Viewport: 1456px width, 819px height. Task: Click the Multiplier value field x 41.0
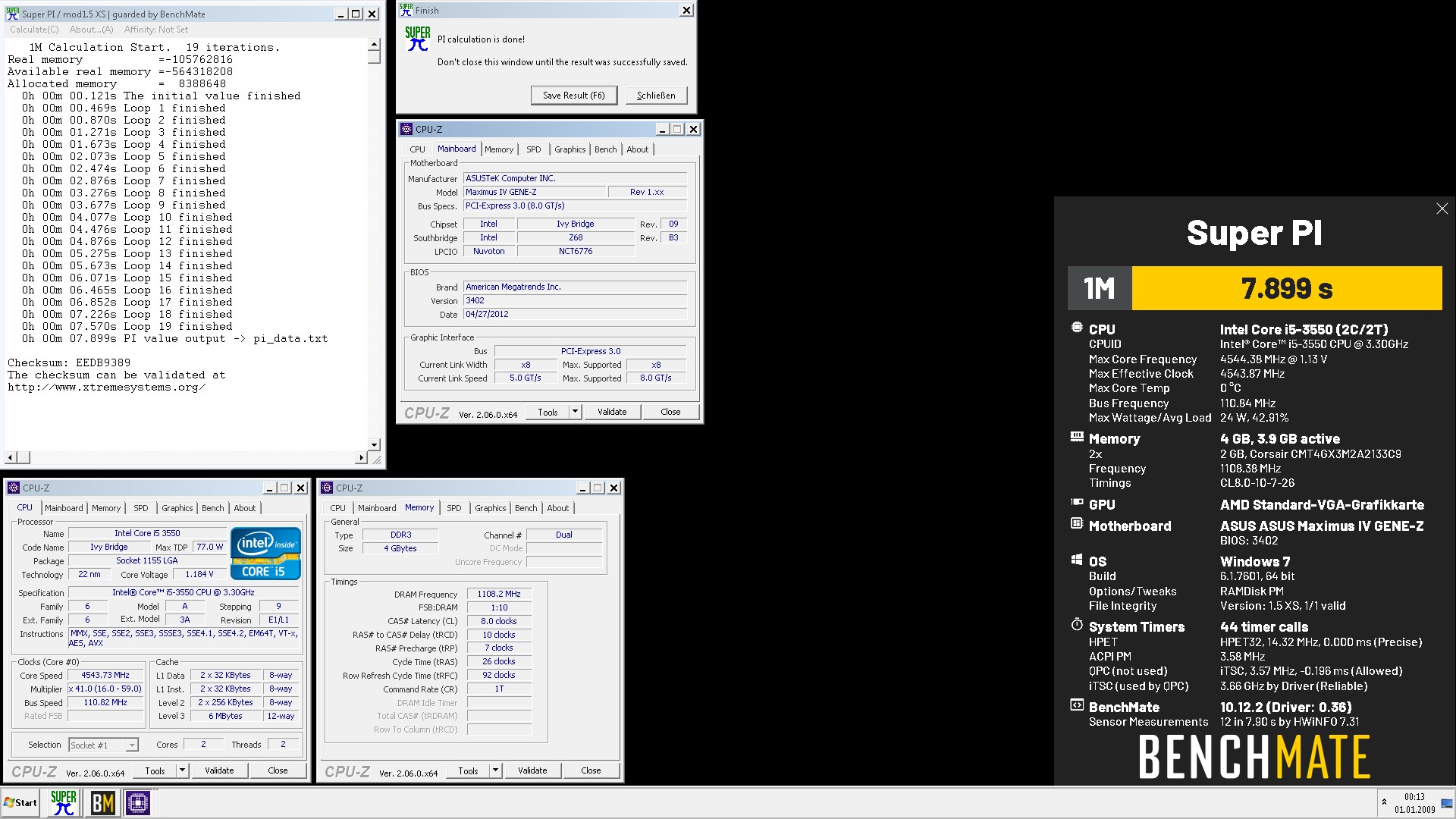105,689
